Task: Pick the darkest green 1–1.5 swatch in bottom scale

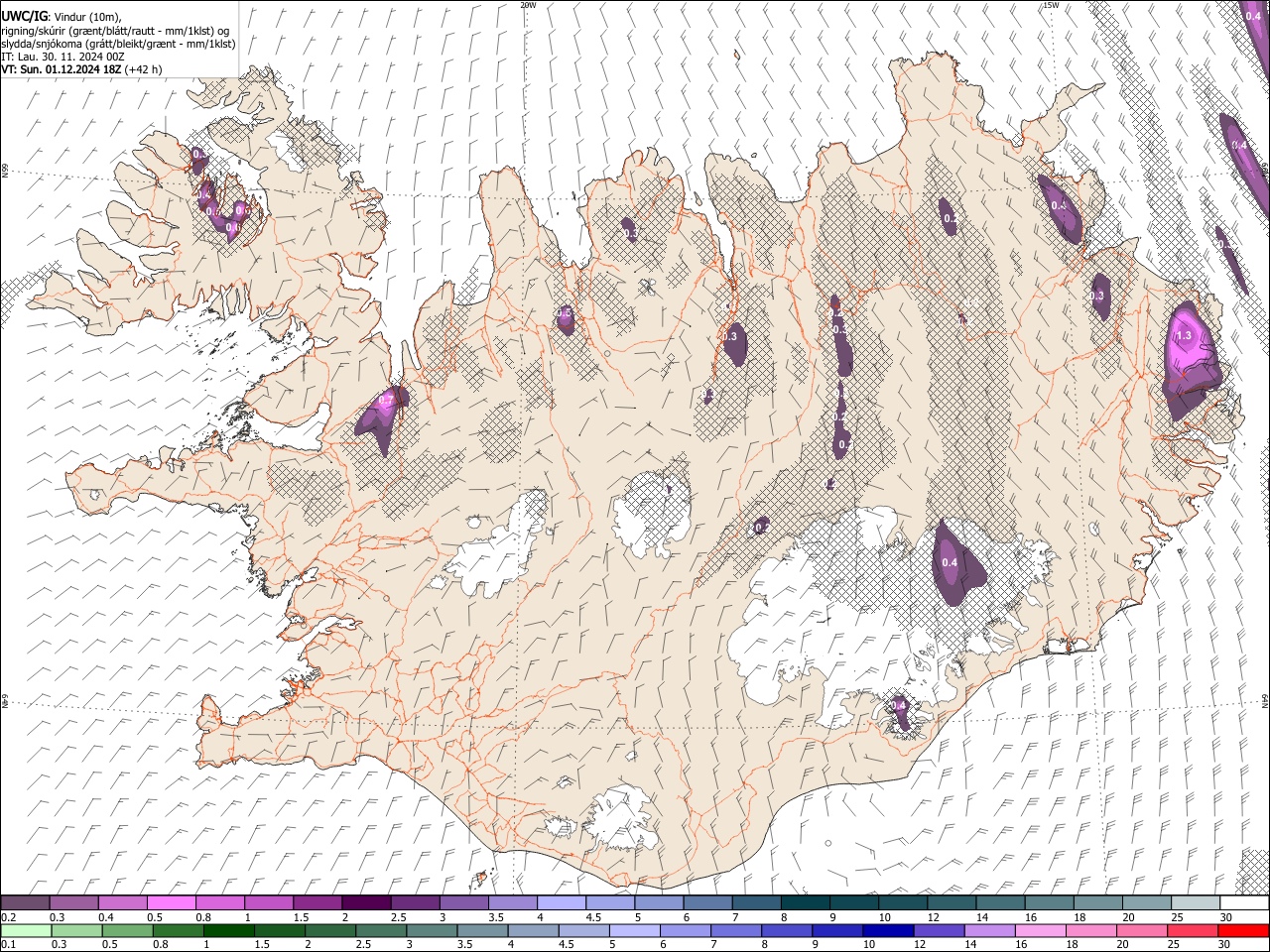Action: 229,930
